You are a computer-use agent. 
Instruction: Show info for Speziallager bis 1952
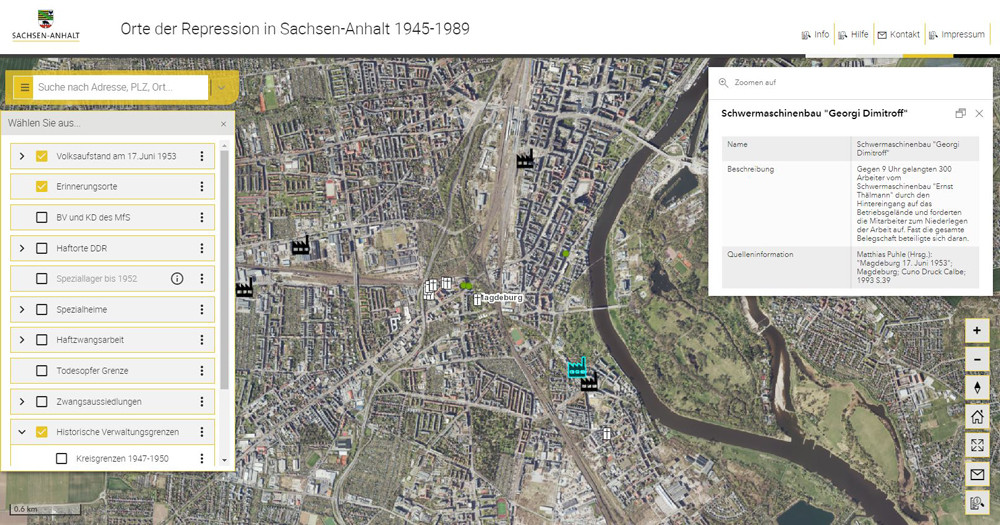(x=177, y=279)
